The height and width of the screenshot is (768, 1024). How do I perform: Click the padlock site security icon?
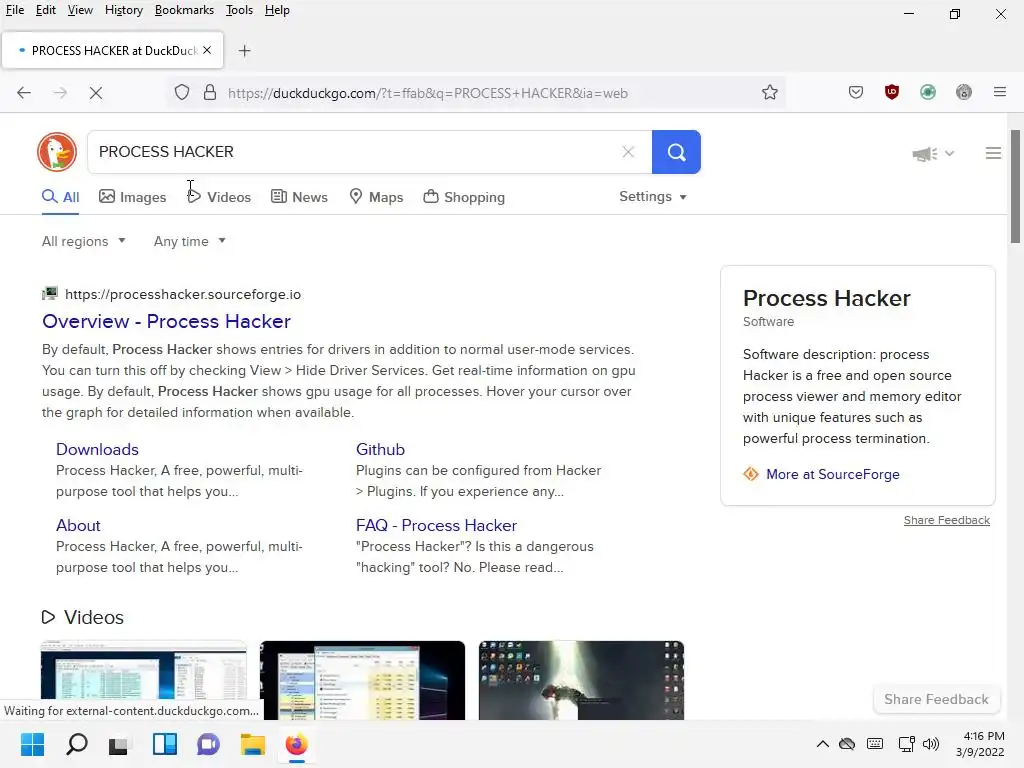tap(210, 93)
